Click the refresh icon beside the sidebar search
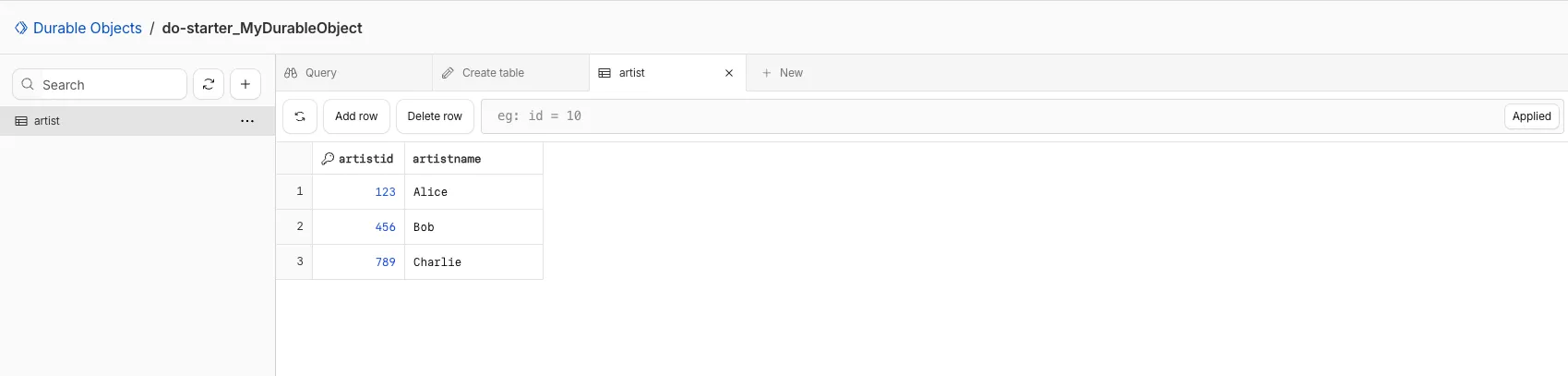The image size is (1568, 376). pyautogui.click(x=209, y=84)
